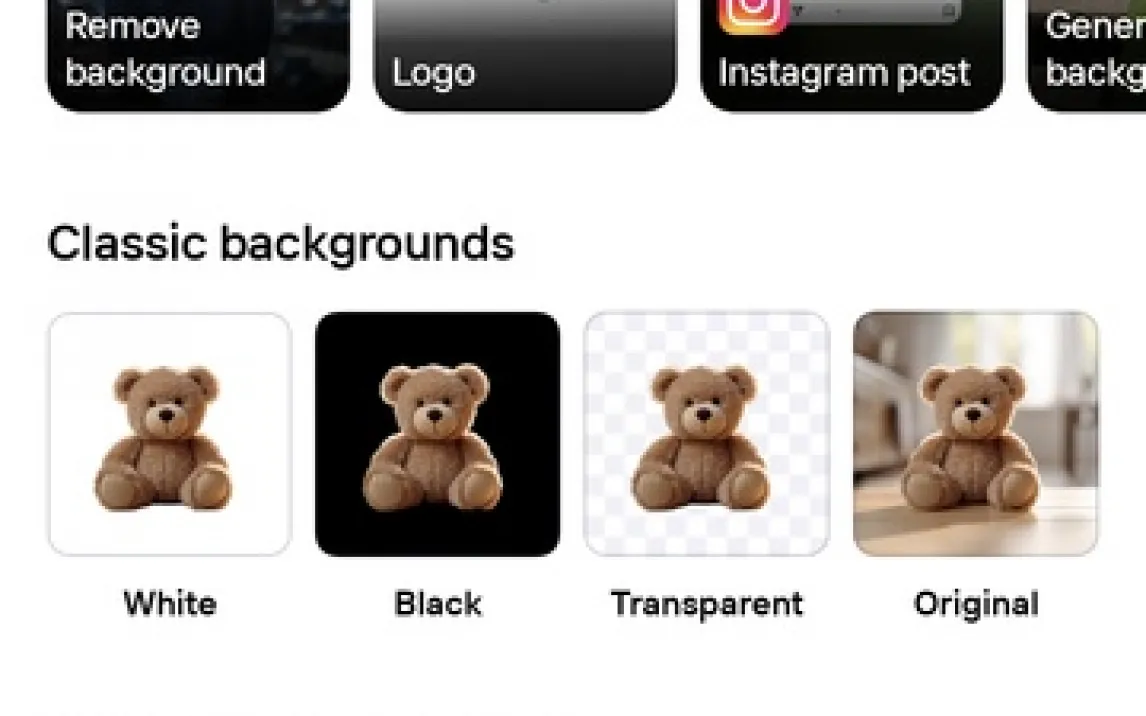Open the Remove background tool card
This screenshot has height=716, width=1146.
coord(198,56)
